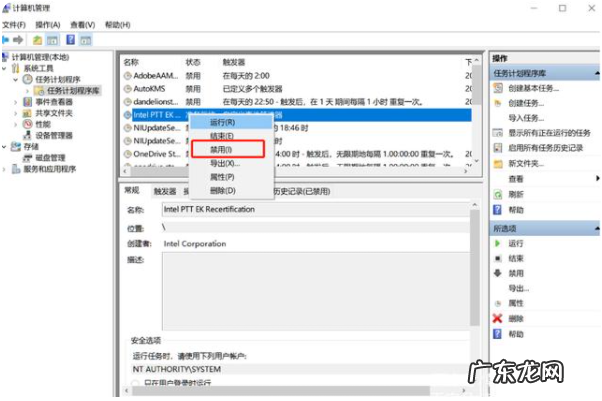Click the red X 删除 icon
Image resolution: width=602 pixels, height=401 pixels.
pyautogui.click(x=498, y=318)
